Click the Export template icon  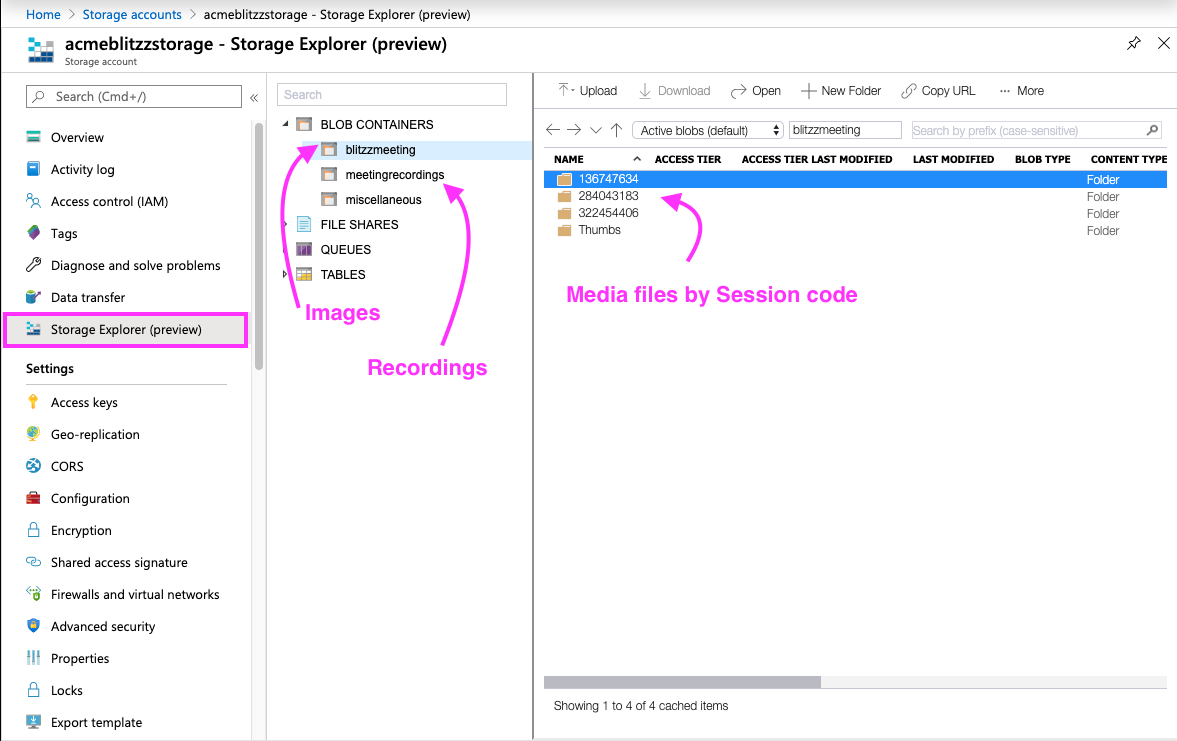tap(33, 721)
